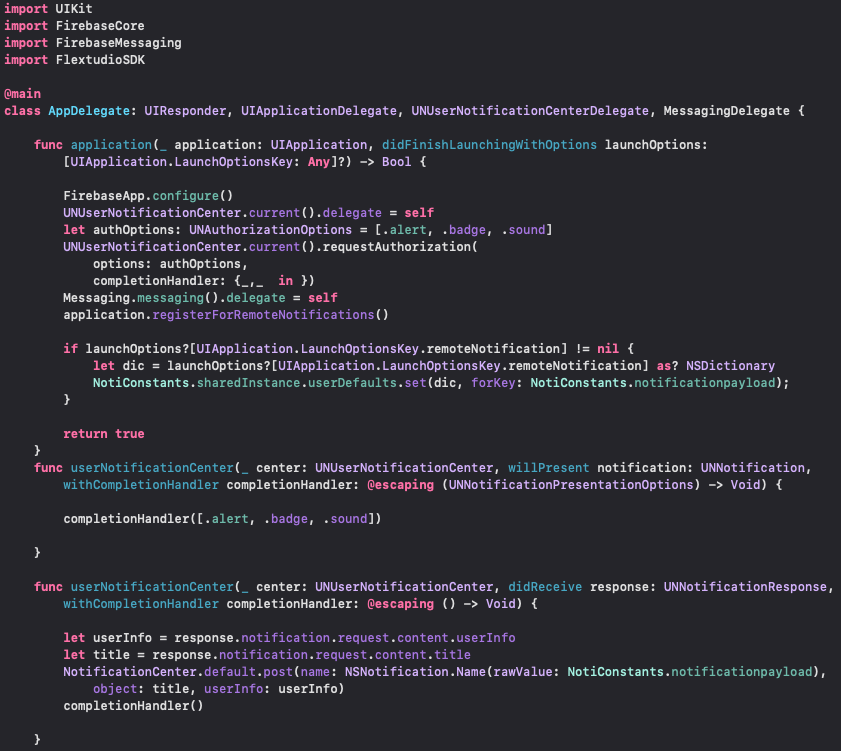The height and width of the screenshot is (751, 841).
Task: Click 'requestAuthorization' method call
Action: click(396, 247)
